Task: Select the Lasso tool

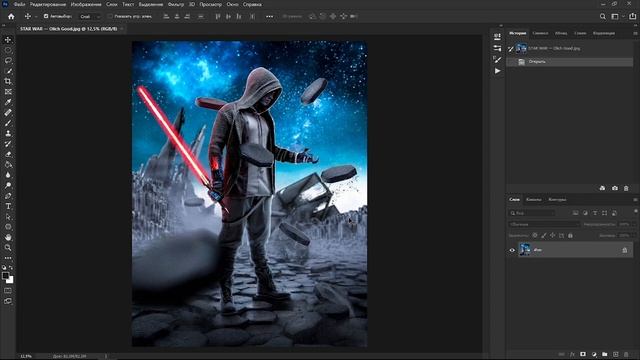Action: click(8, 60)
